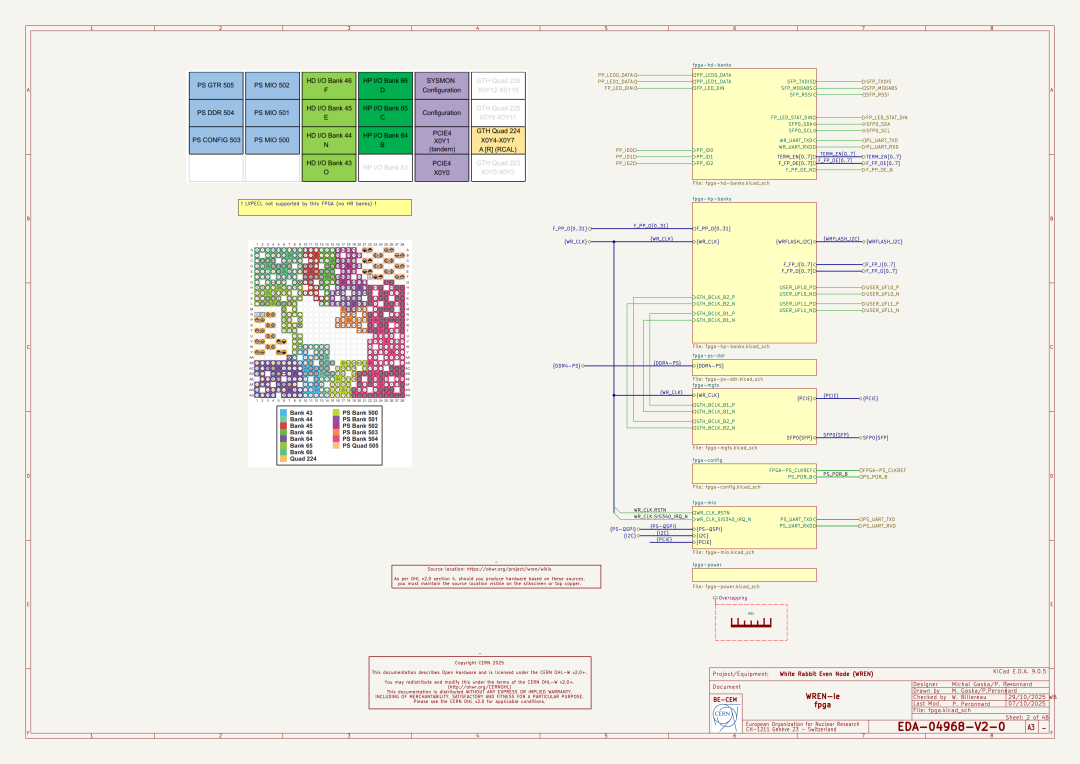The image size is (1080, 764).
Task: Click the USER_UFL0_P hierarchical label outside hp-banks
Action: tap(881, 287)
